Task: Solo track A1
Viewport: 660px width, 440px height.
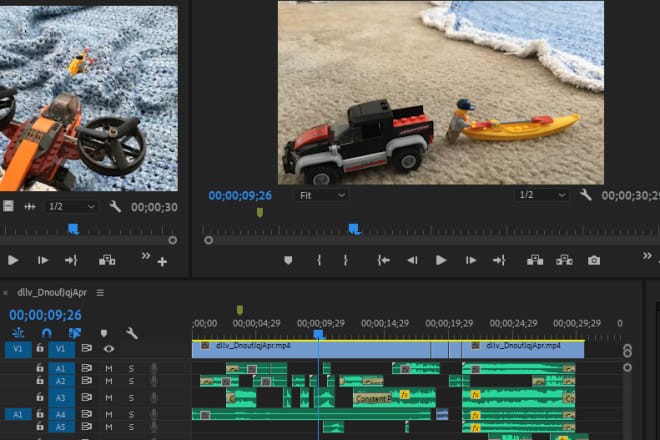Action: (131, 369)
